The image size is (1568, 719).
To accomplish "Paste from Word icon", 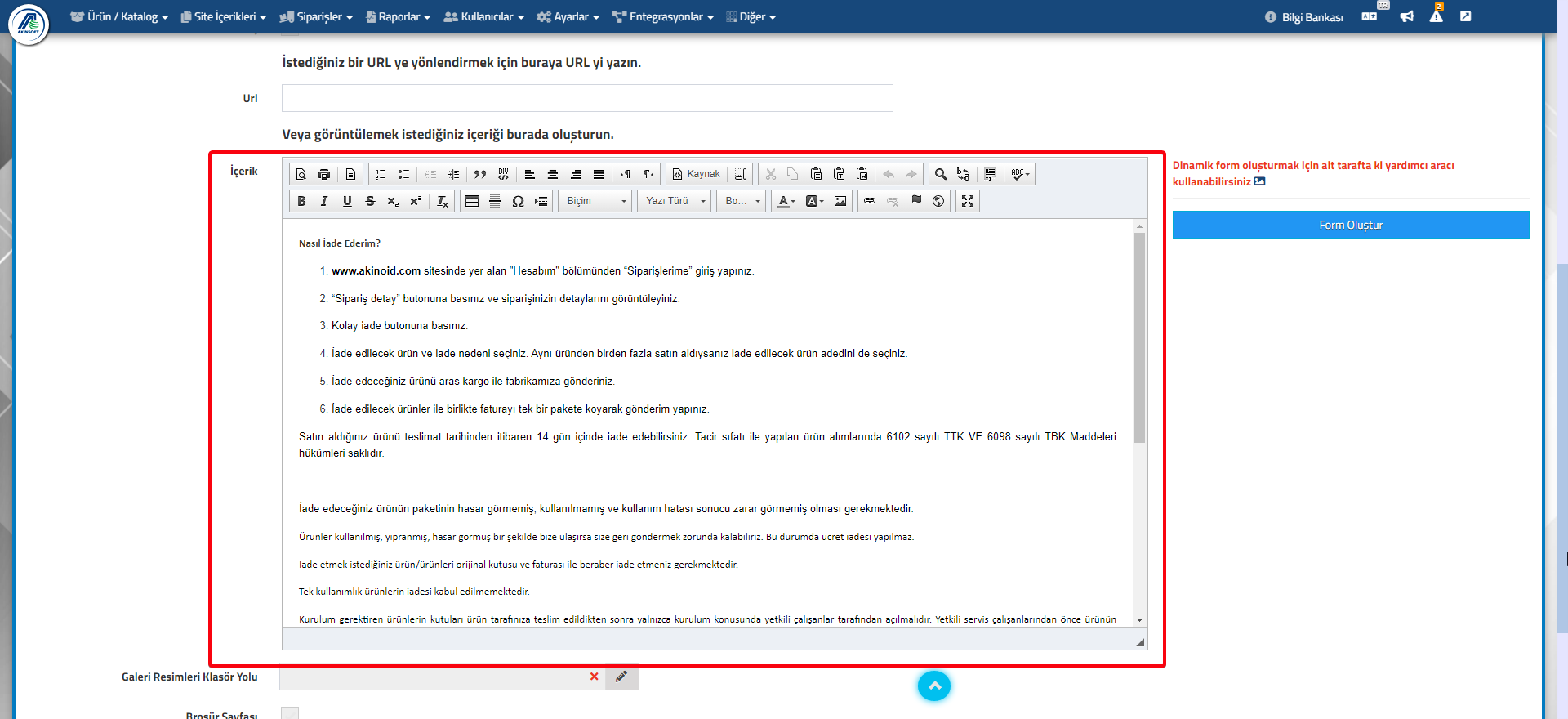I will click(x=862, y=174).
